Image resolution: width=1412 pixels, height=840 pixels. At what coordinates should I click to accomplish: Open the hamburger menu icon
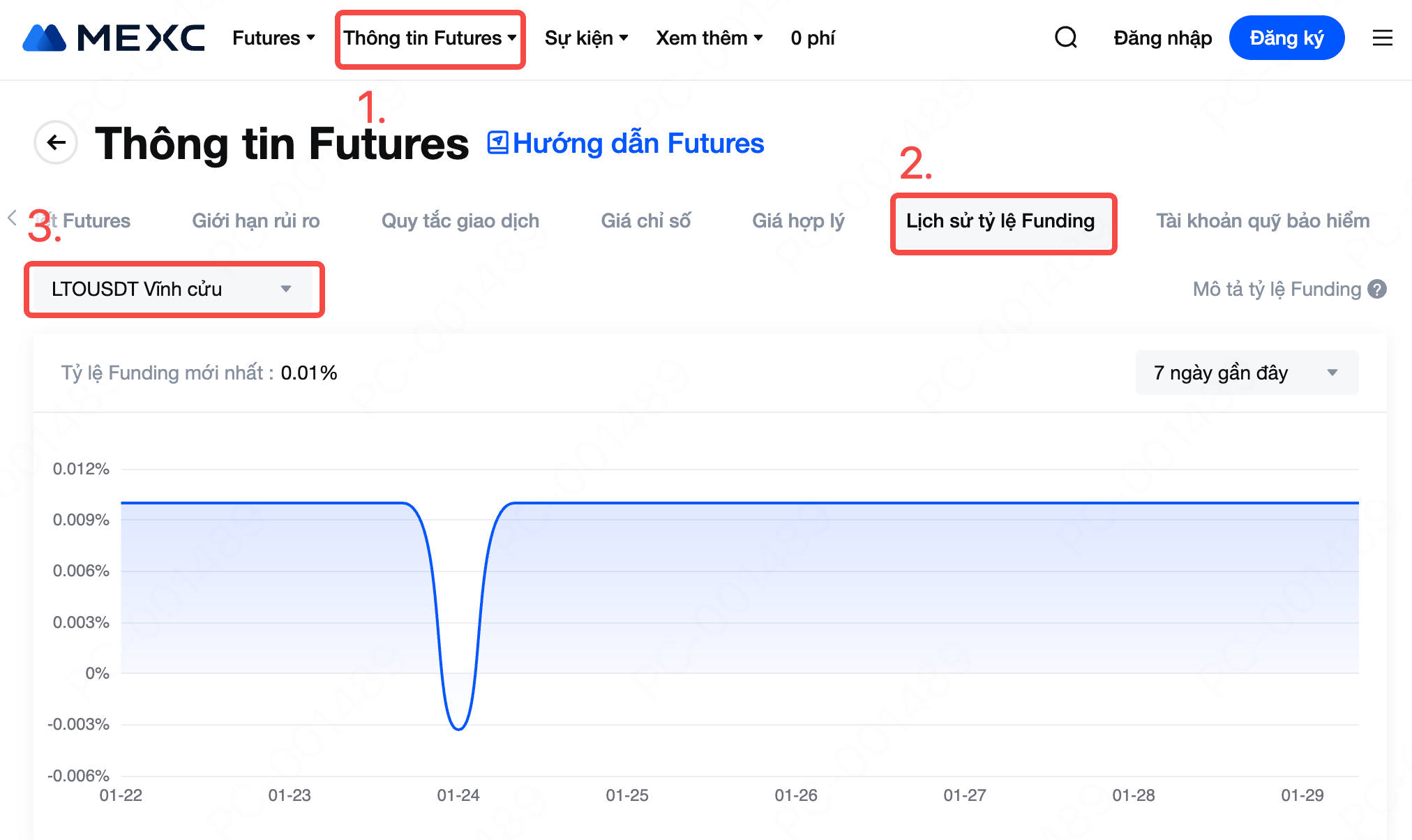(1382, 38)
